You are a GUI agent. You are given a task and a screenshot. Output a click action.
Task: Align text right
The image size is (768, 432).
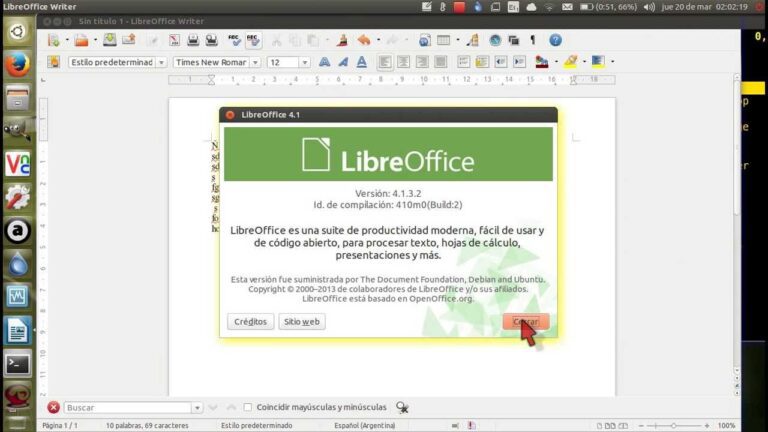point(422,62)
